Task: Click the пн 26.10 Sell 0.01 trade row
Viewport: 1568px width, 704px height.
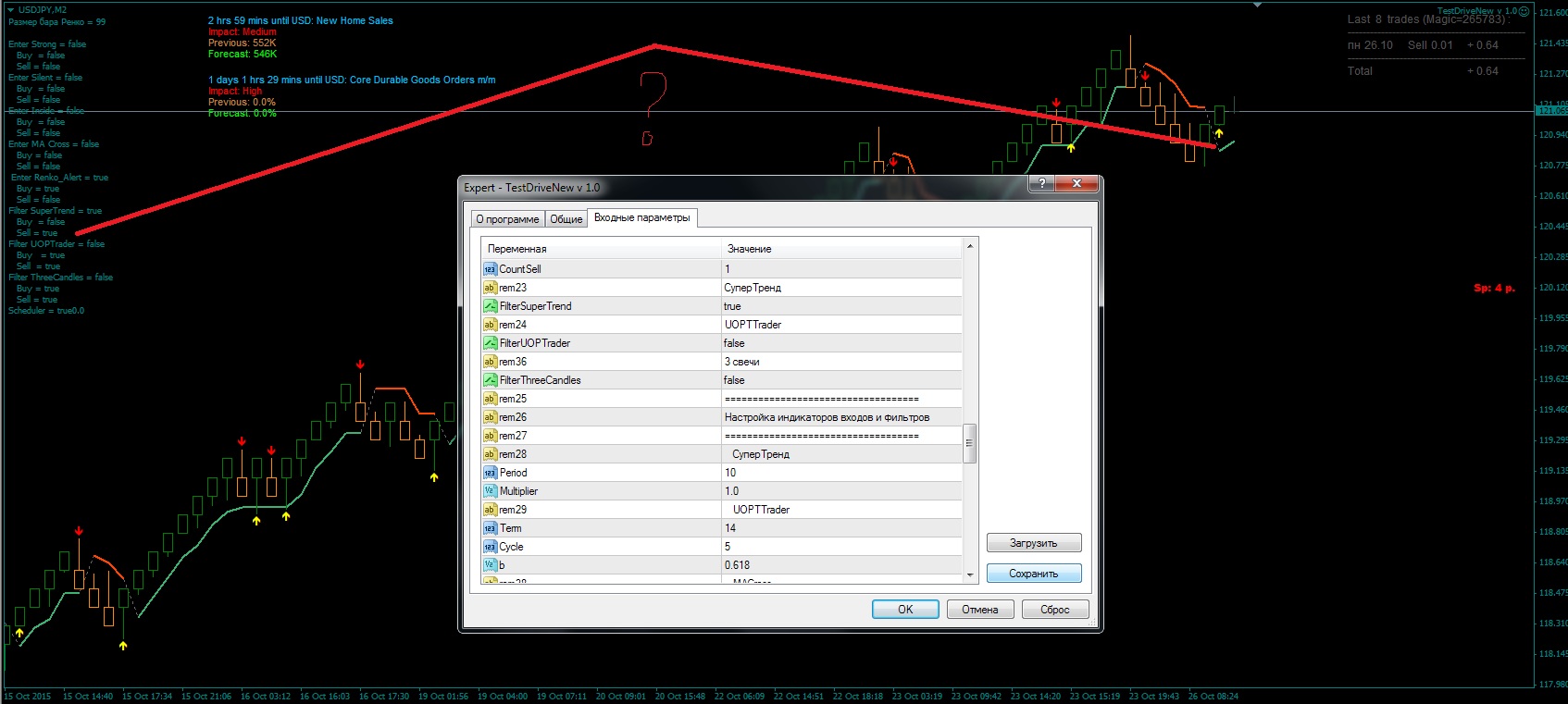Action: pos(1423,44)
